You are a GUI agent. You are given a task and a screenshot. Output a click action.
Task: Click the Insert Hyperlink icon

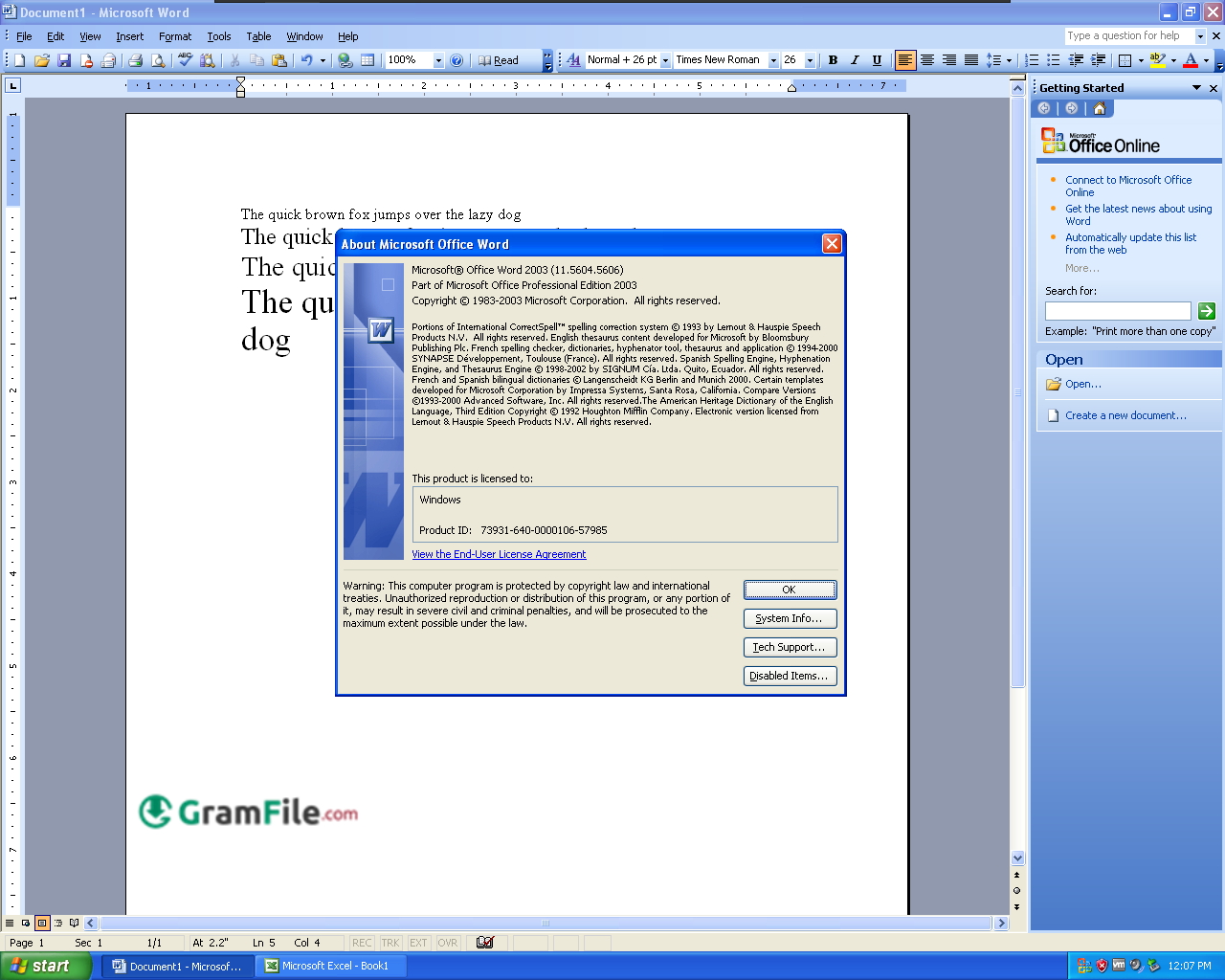[345, 60]
